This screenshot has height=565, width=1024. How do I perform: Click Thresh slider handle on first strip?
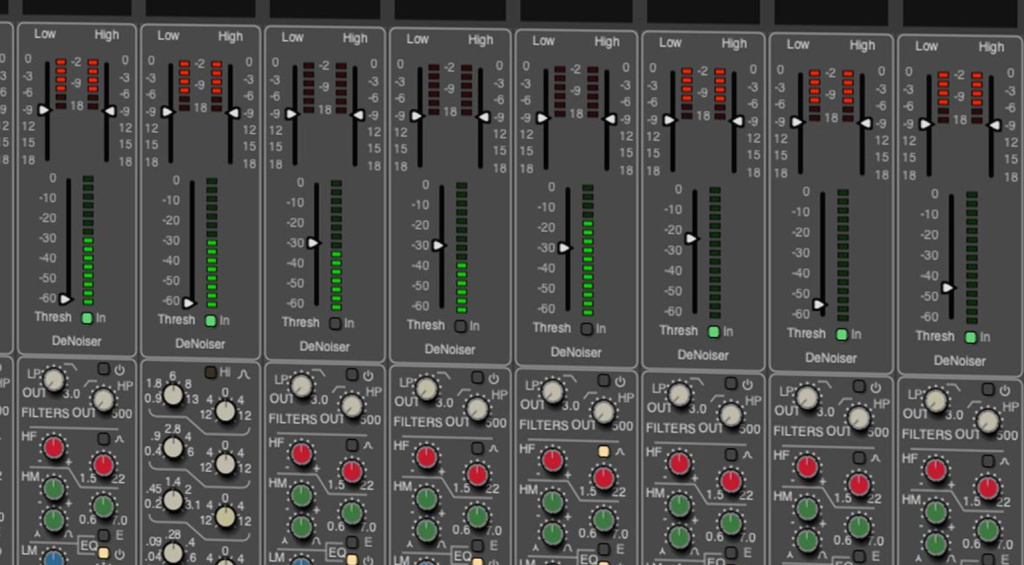pyautogui.click(x=65, y=300)
